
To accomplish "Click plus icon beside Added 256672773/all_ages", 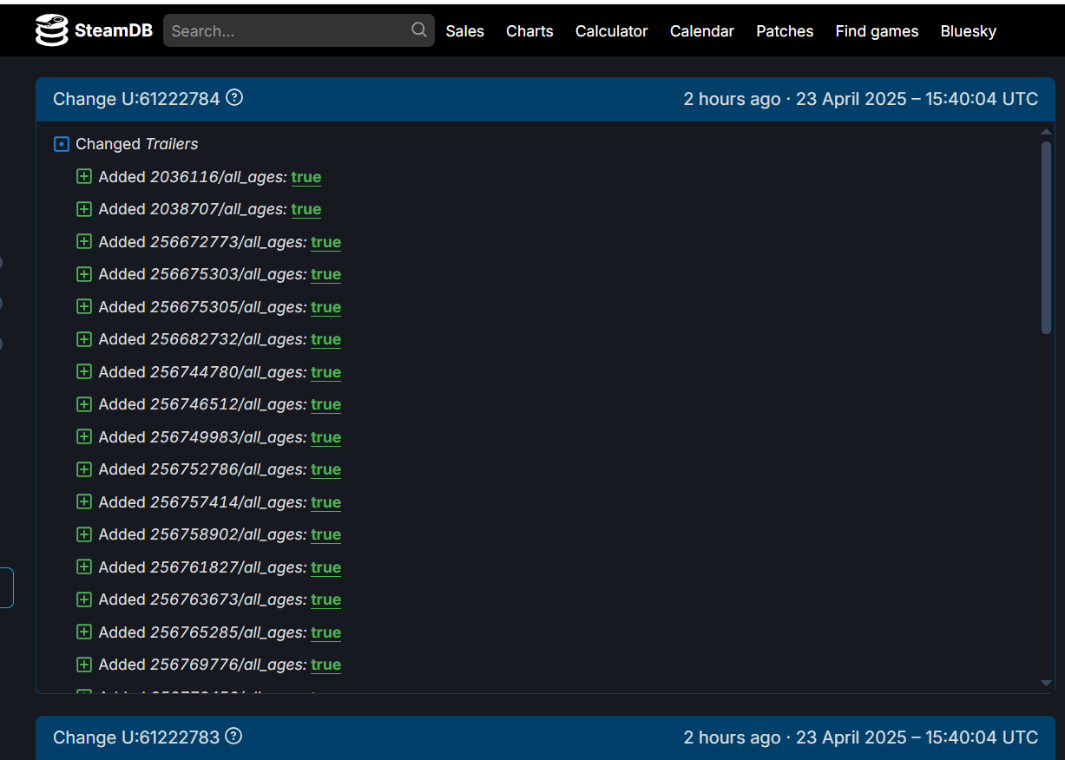I will tap(84, 242).
